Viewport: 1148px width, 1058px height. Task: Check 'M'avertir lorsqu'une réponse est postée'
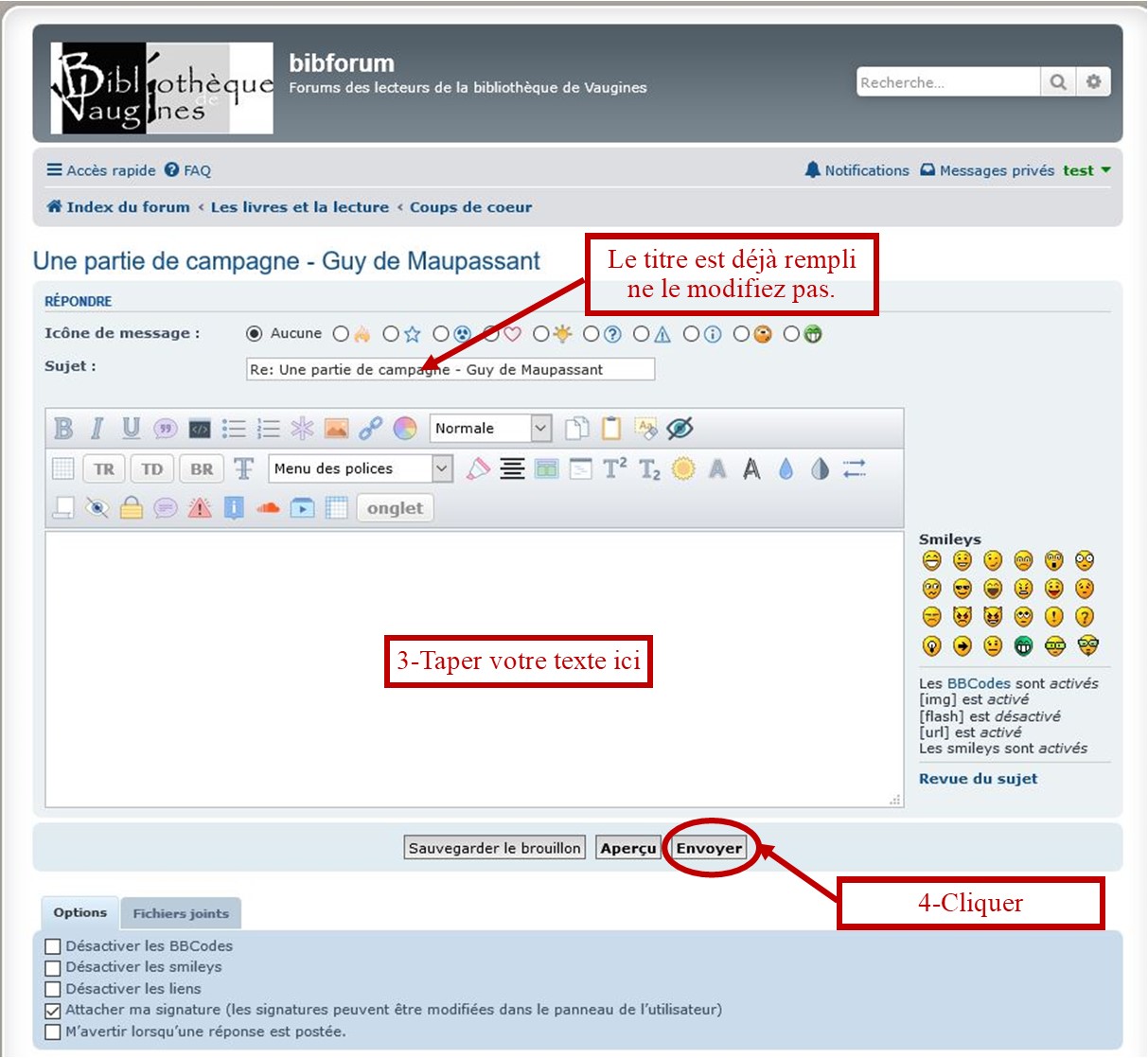[x=53, y=1032]
